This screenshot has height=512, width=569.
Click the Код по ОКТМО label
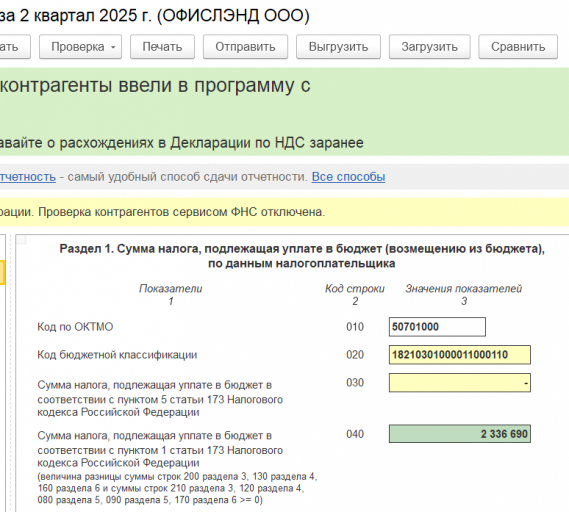click(75, 327)
